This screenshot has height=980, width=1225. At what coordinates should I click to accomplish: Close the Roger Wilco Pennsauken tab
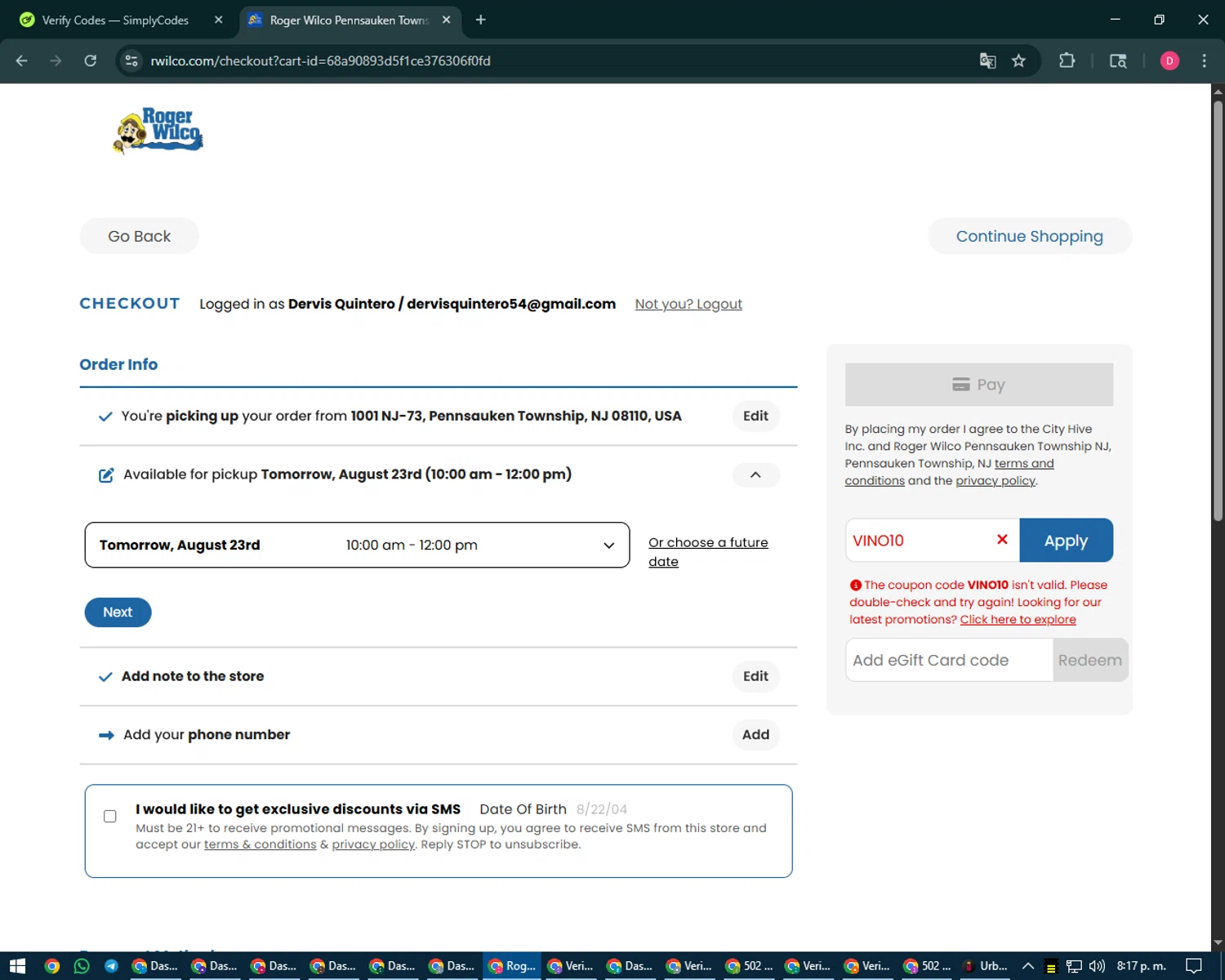pyautogui.click(x=446, y=20)
